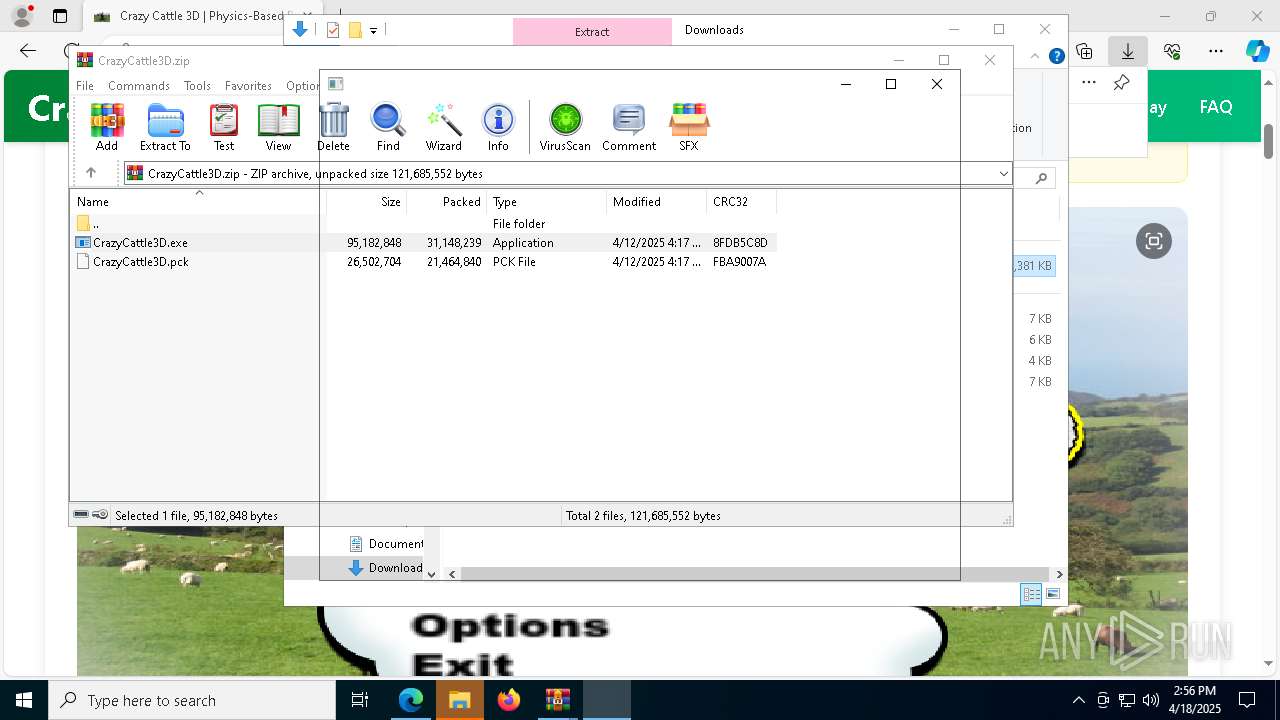Click the visual search icon on image
1280x720 pixels.
(1154, 241)
